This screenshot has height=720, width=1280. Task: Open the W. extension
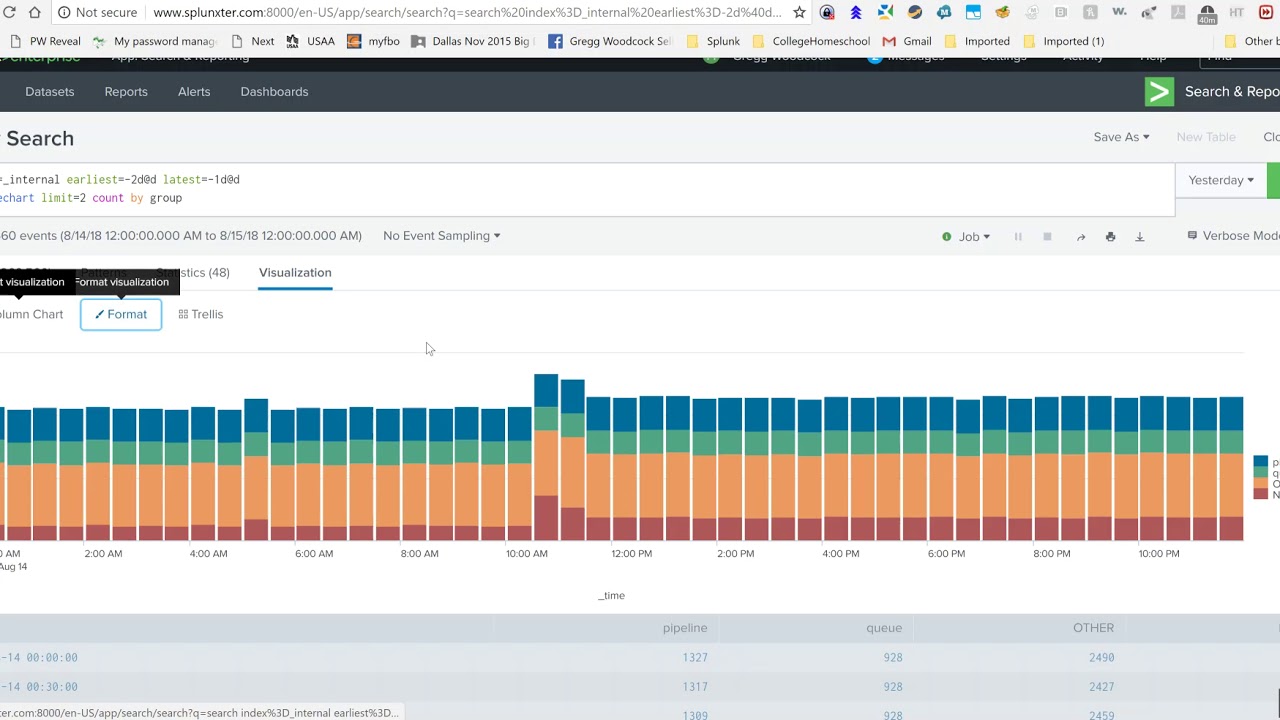(1120, 12)
